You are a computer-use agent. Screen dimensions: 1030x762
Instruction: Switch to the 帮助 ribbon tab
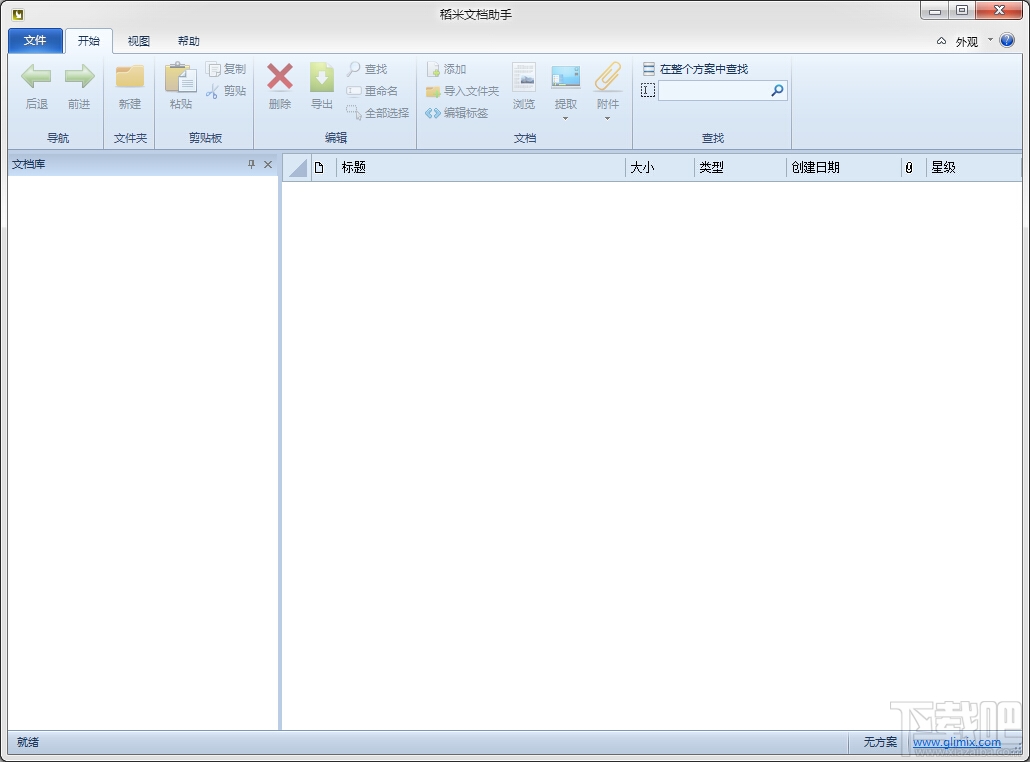click(189, 41)
